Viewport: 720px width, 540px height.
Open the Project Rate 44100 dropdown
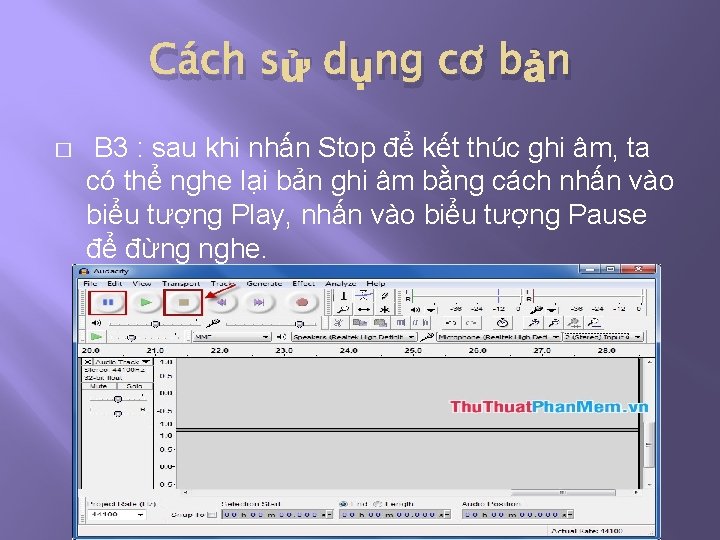coord(117,515)
